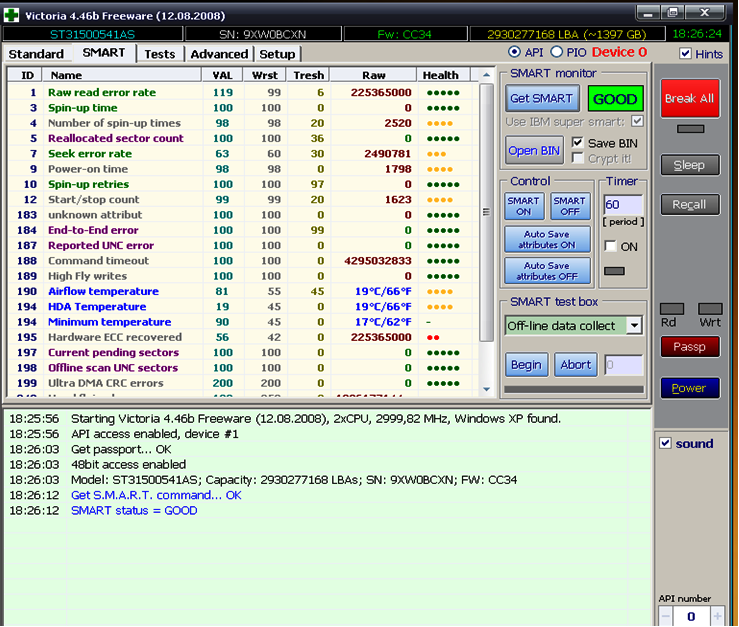739x627 pixels.
Task: Switch to the Setup tab
Action: tap(277, 54)
